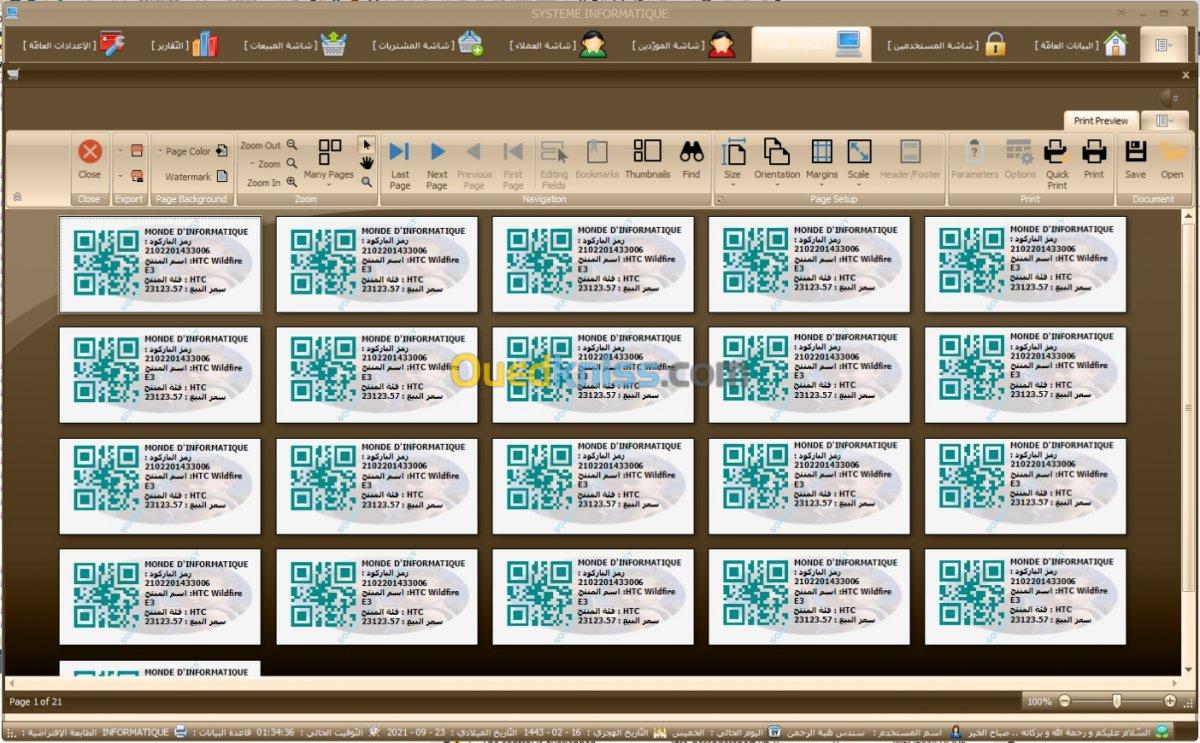Click the zoom slider handle in status bar

coord(1116,701)
